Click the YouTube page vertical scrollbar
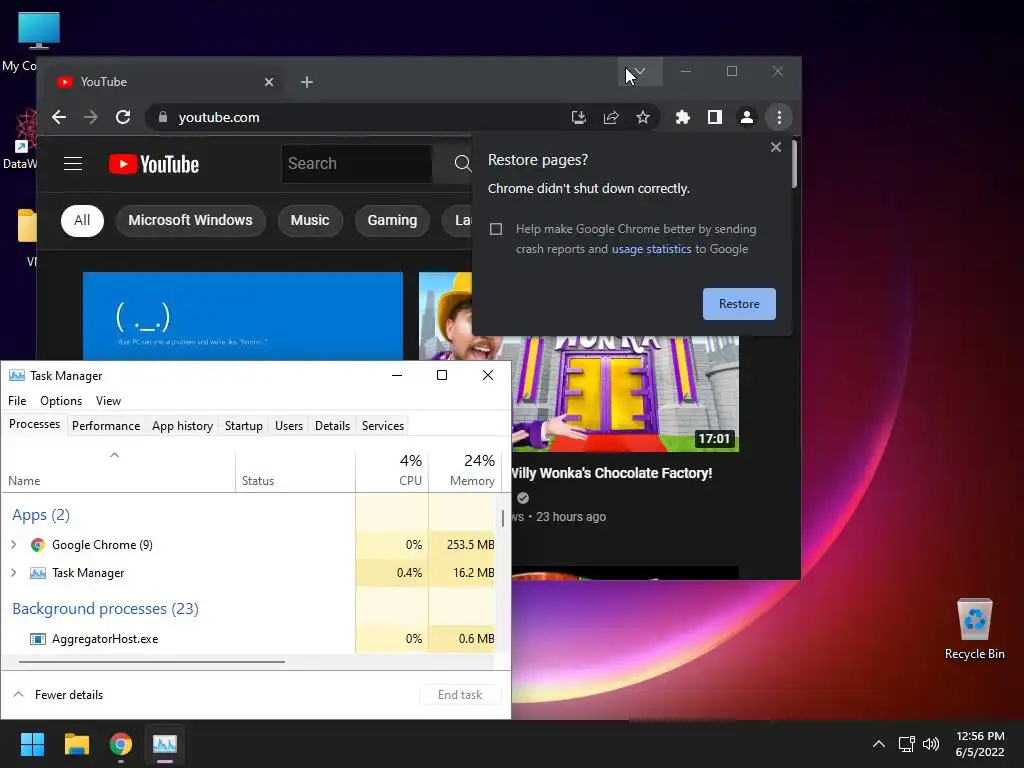 tap(794, 165)
